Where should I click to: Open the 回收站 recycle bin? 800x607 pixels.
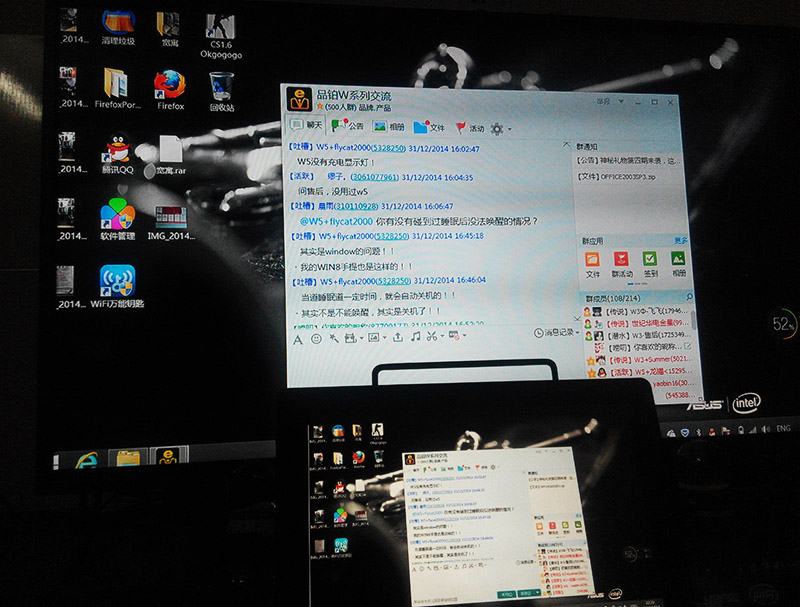click(x=221, y=91)
